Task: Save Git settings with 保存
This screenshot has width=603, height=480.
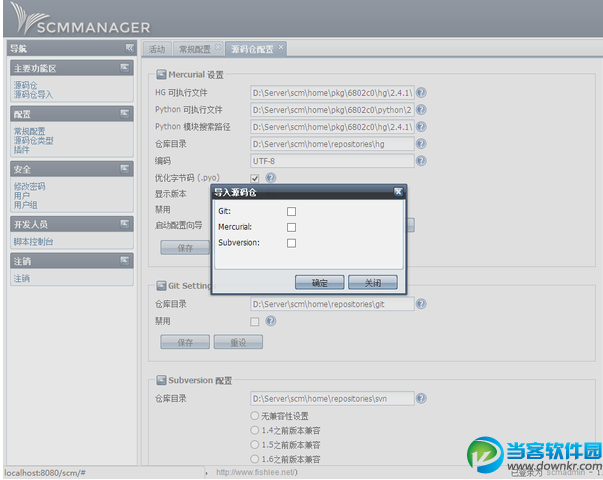Action: click(x=185, y=342)
